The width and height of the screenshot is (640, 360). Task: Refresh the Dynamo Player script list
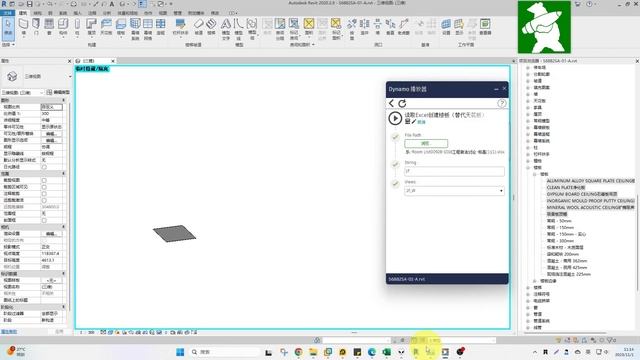tap(402, 103)
